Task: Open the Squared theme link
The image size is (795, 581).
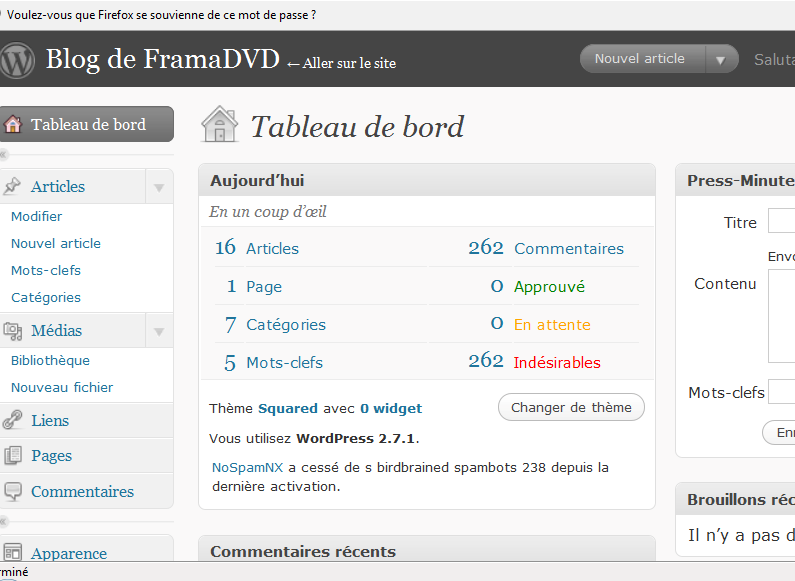Action: [287, 409]
